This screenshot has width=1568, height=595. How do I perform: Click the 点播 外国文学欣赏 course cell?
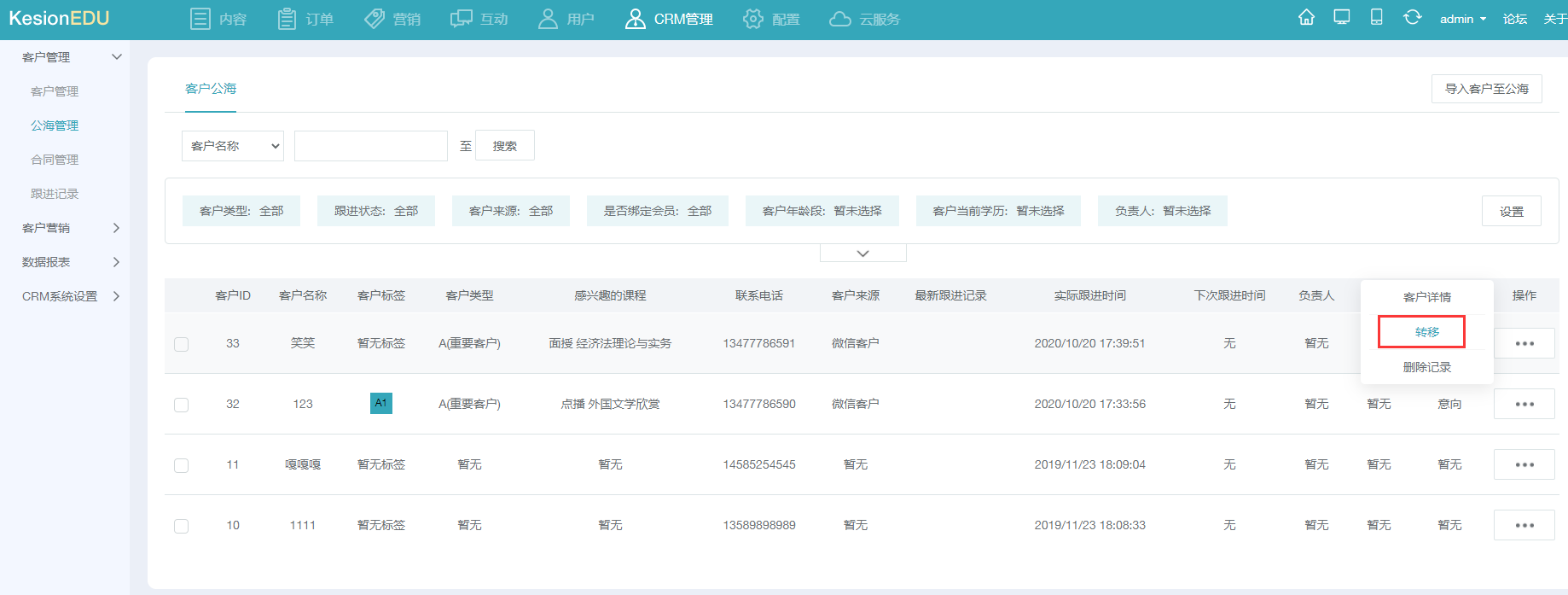coord(610,404)
